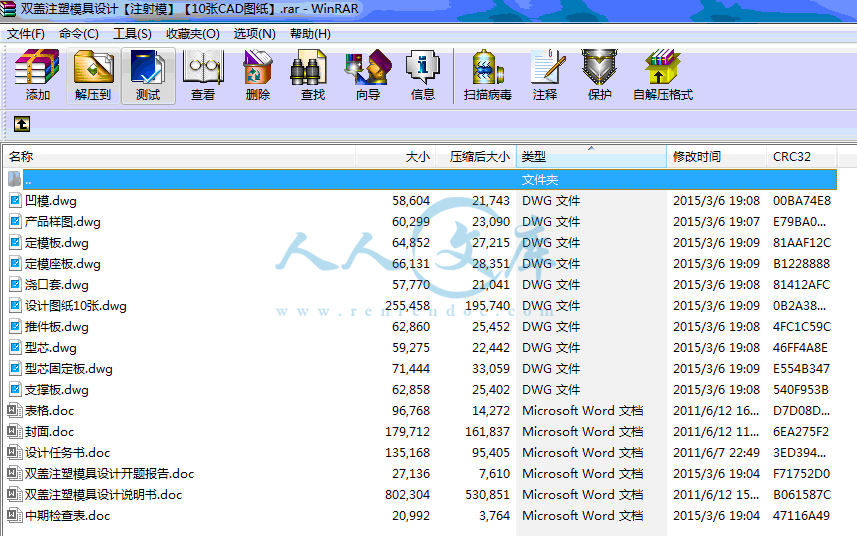Image resolution: width=857 pixels, height=536 pixels.
Task: Click the 删除 (Delete) toolbar icon
Action: tap(258, 68)
